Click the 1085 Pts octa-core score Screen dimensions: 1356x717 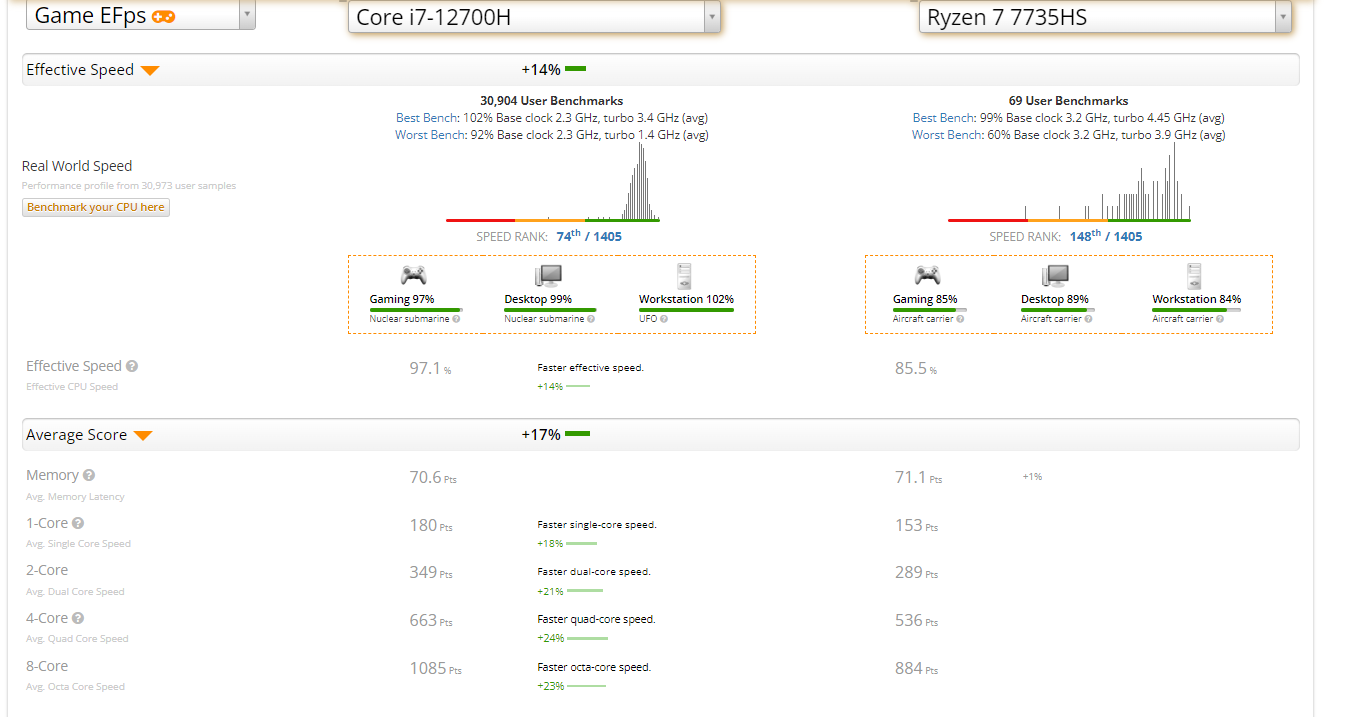435,668
